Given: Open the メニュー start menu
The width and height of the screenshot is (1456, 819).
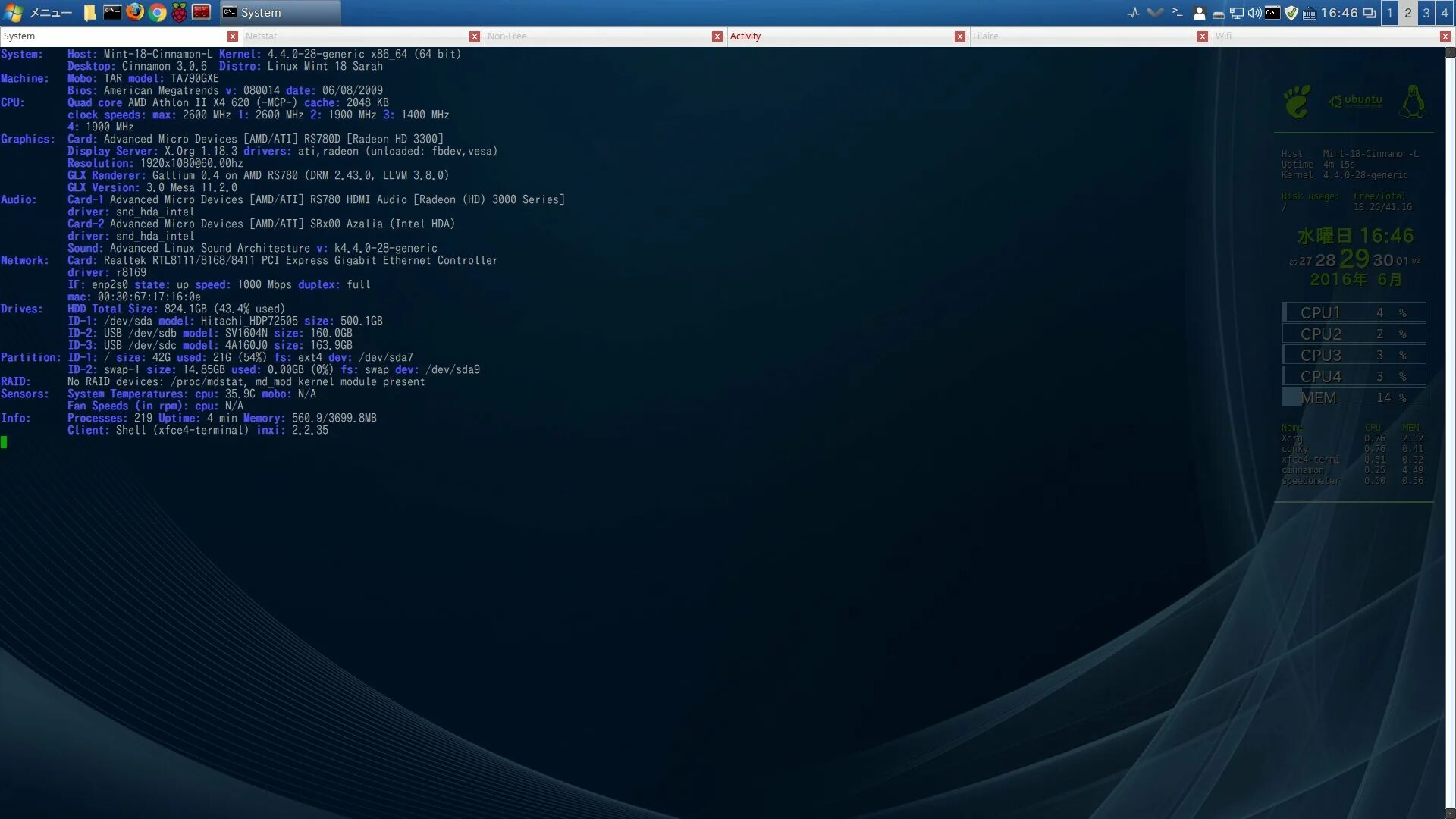Looking at the screenshot, I should (38, 13).
